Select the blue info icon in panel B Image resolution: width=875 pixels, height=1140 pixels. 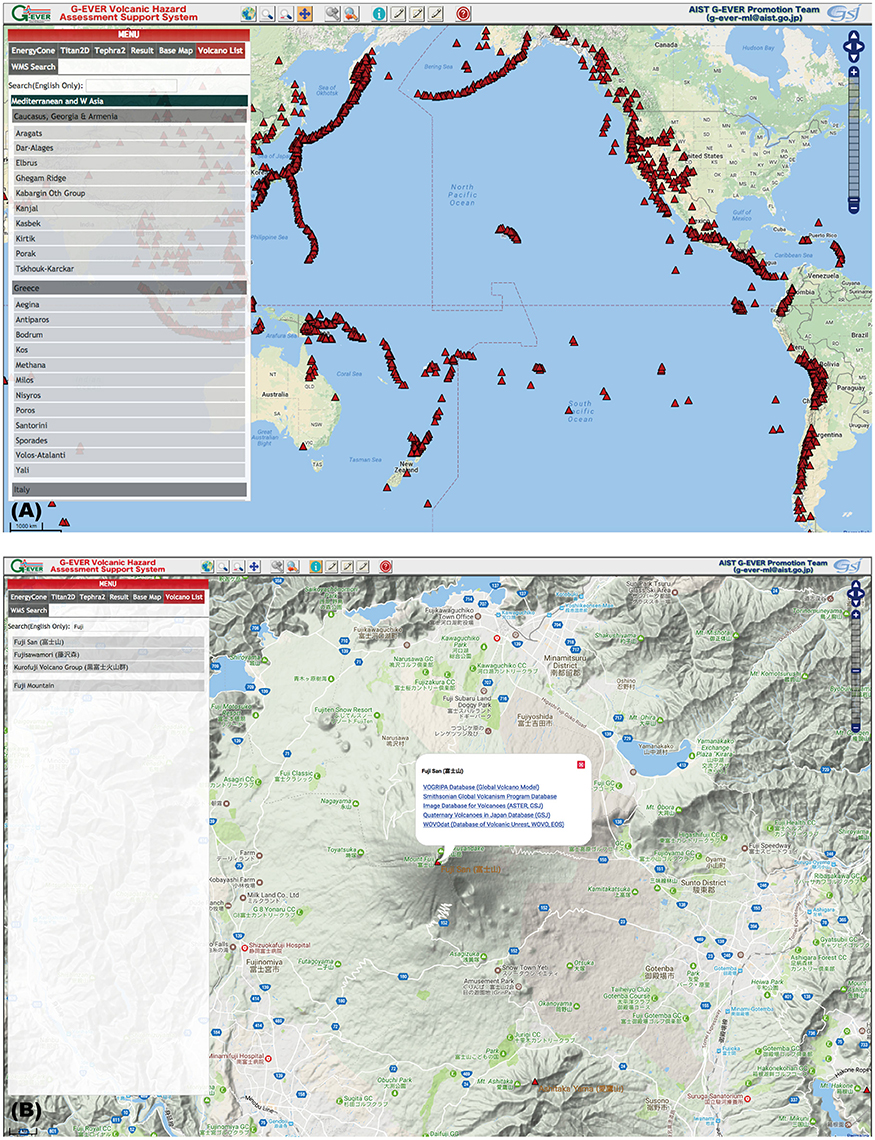tap(315, 566)
